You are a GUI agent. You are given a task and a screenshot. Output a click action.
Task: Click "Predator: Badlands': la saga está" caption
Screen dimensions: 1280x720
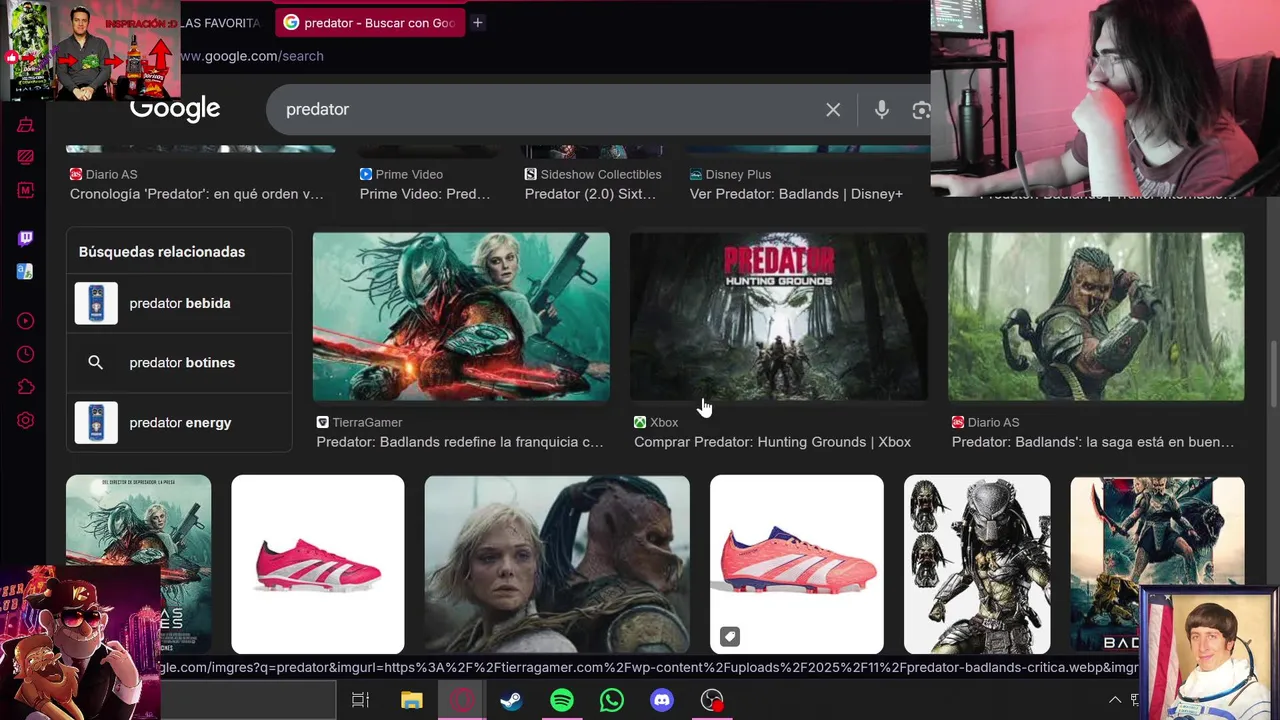point(1093,442)
